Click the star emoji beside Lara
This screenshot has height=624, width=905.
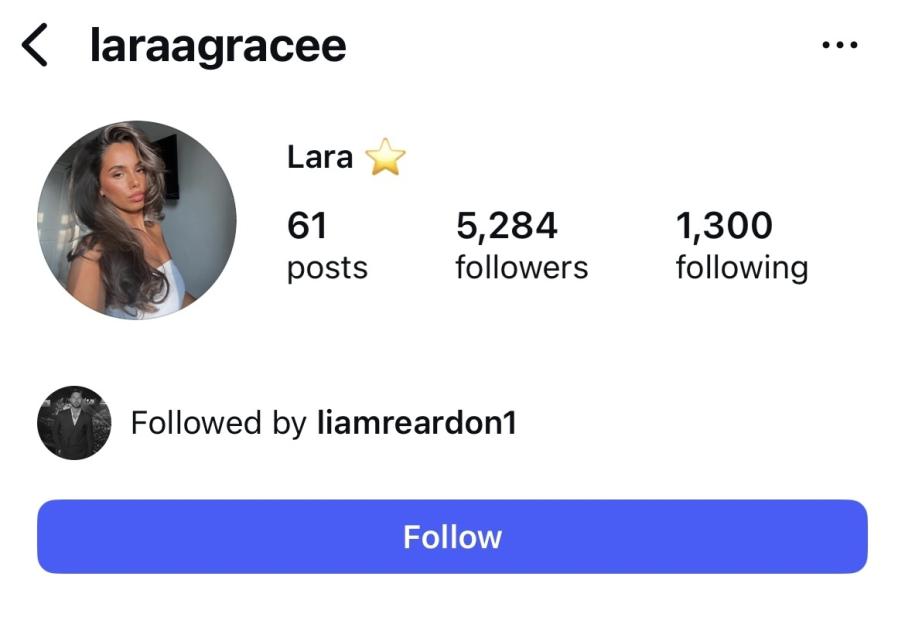(x=386, y=156)
